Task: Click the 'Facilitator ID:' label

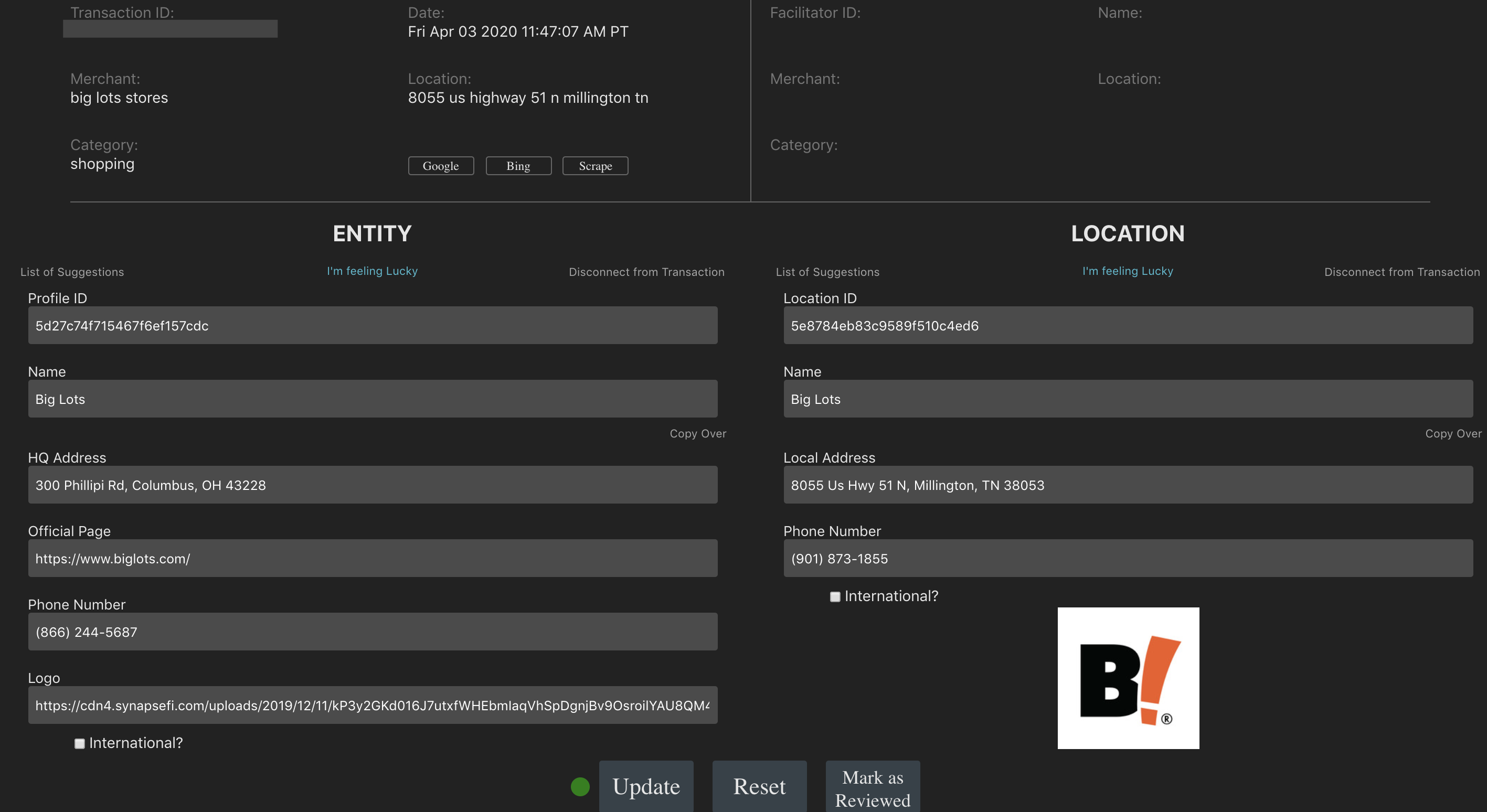Action: [x=815, y=13]
